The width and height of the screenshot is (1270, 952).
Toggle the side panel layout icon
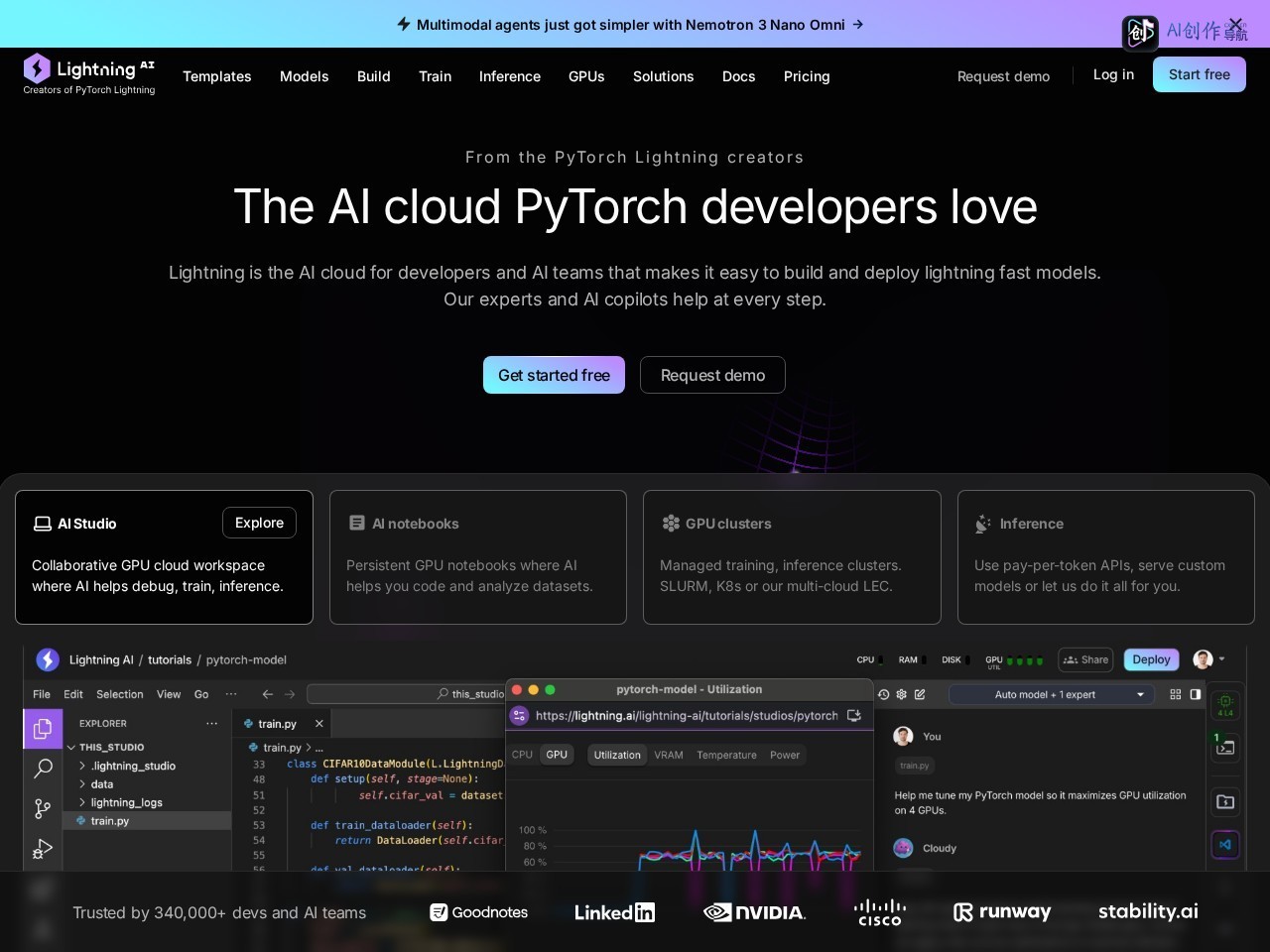(x=1196, y=694)
